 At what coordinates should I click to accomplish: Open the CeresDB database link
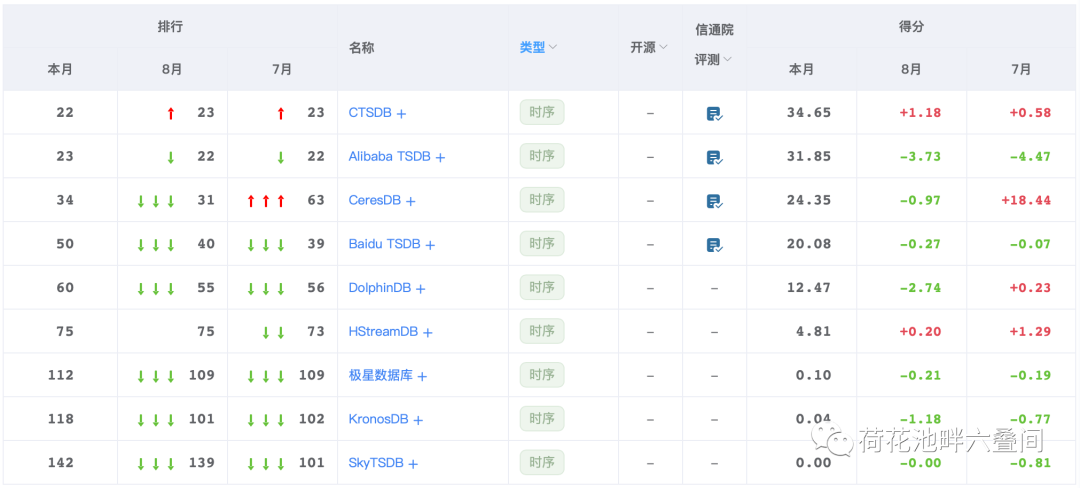[374, 201]
